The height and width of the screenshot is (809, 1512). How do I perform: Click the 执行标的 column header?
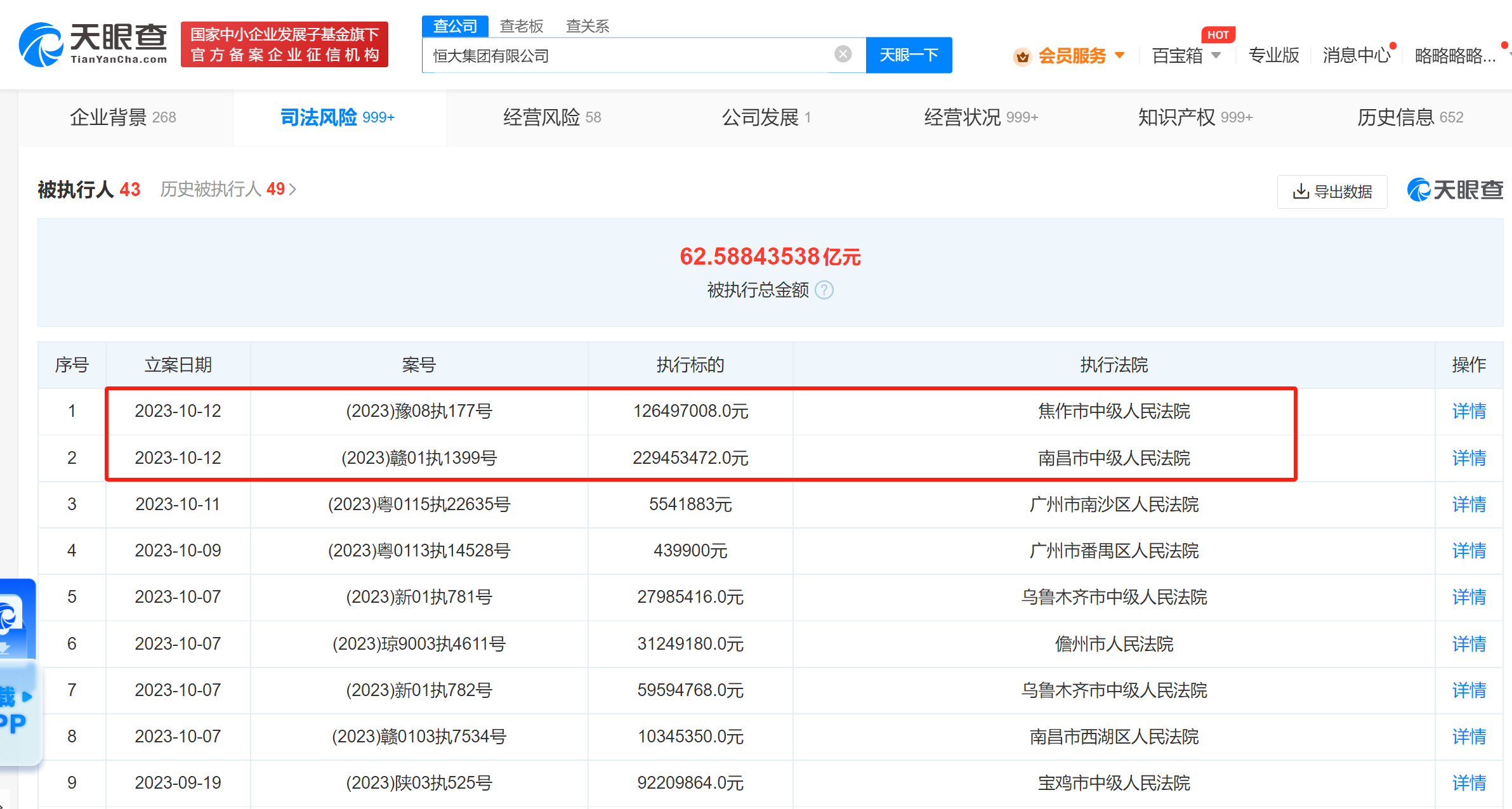click(690, 365)
